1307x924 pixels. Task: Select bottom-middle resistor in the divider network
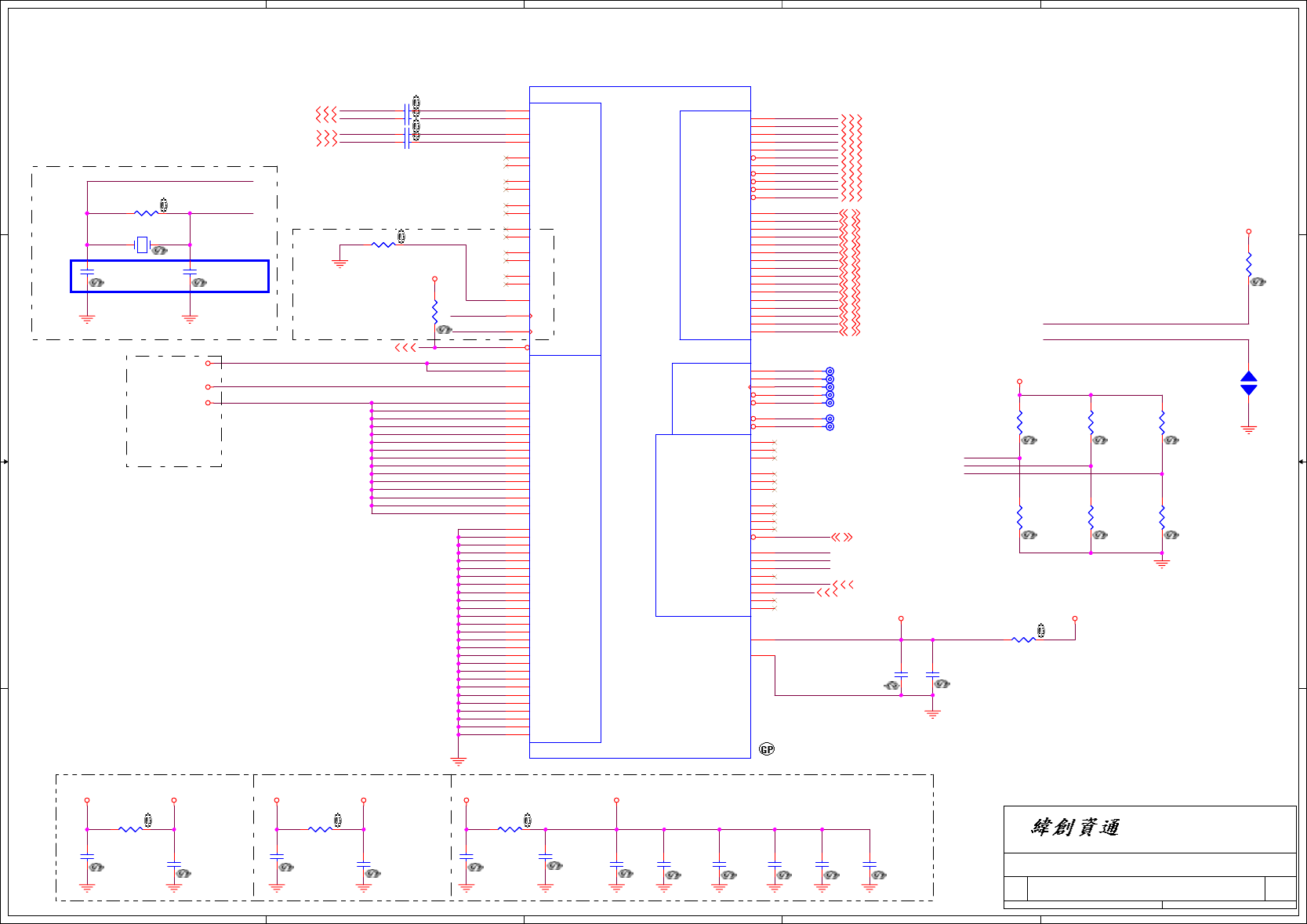[1091, 518]
